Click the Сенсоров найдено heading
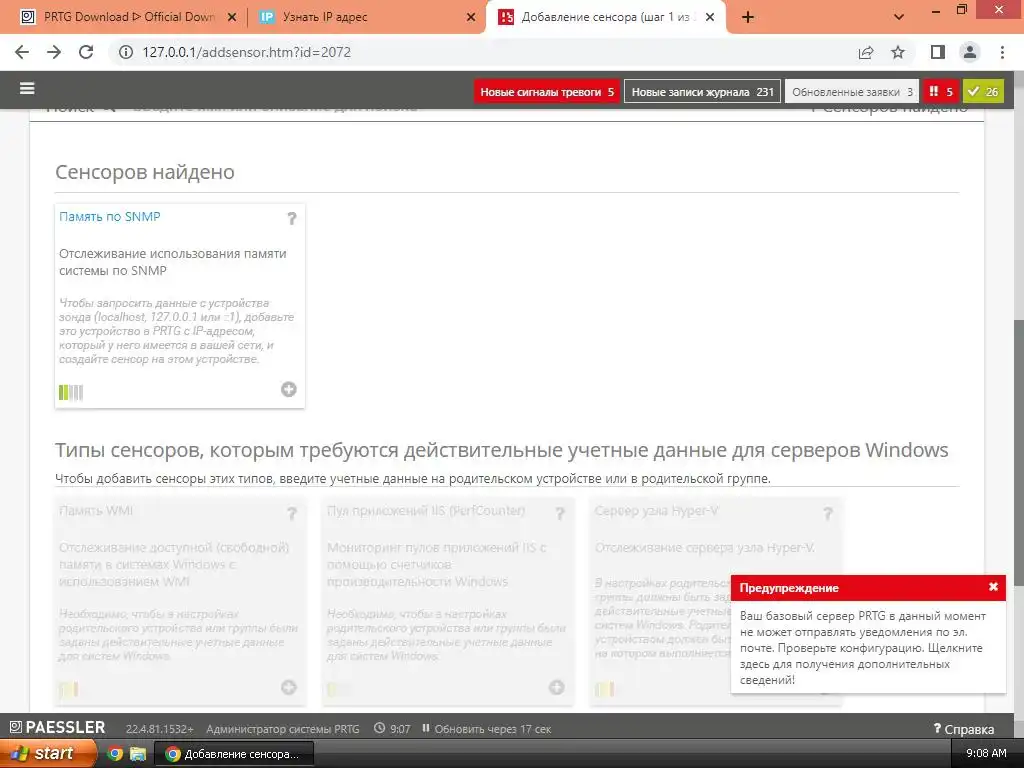 144,172
